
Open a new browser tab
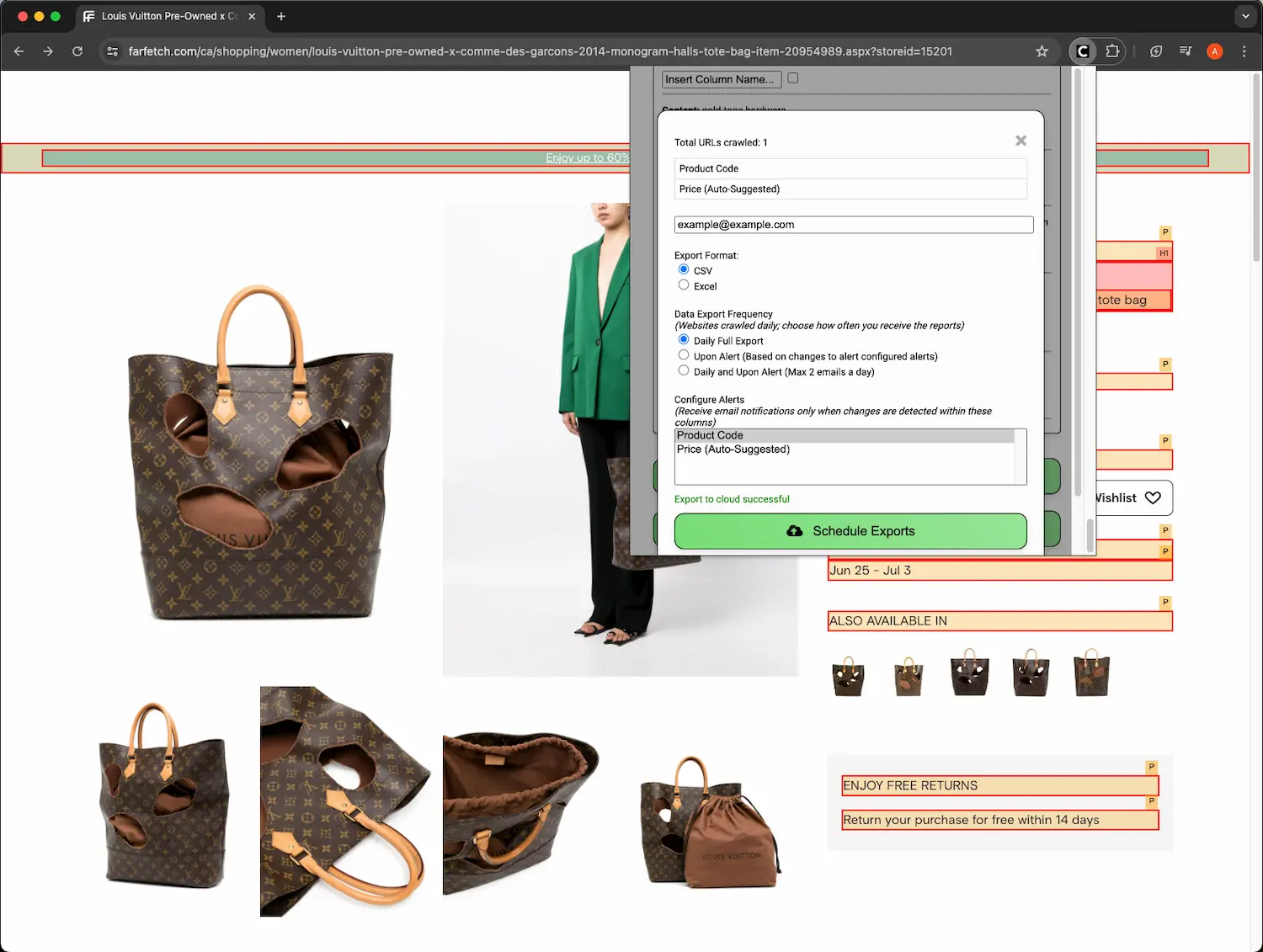(281, 16)
